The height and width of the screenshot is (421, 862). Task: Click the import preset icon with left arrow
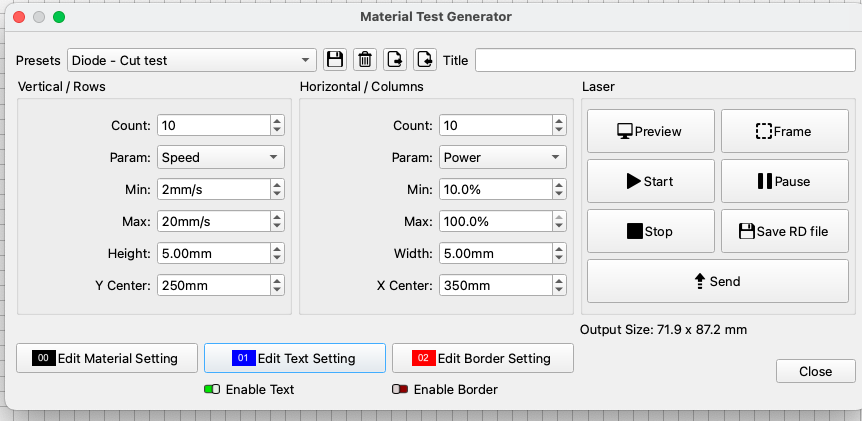point(425,60)
